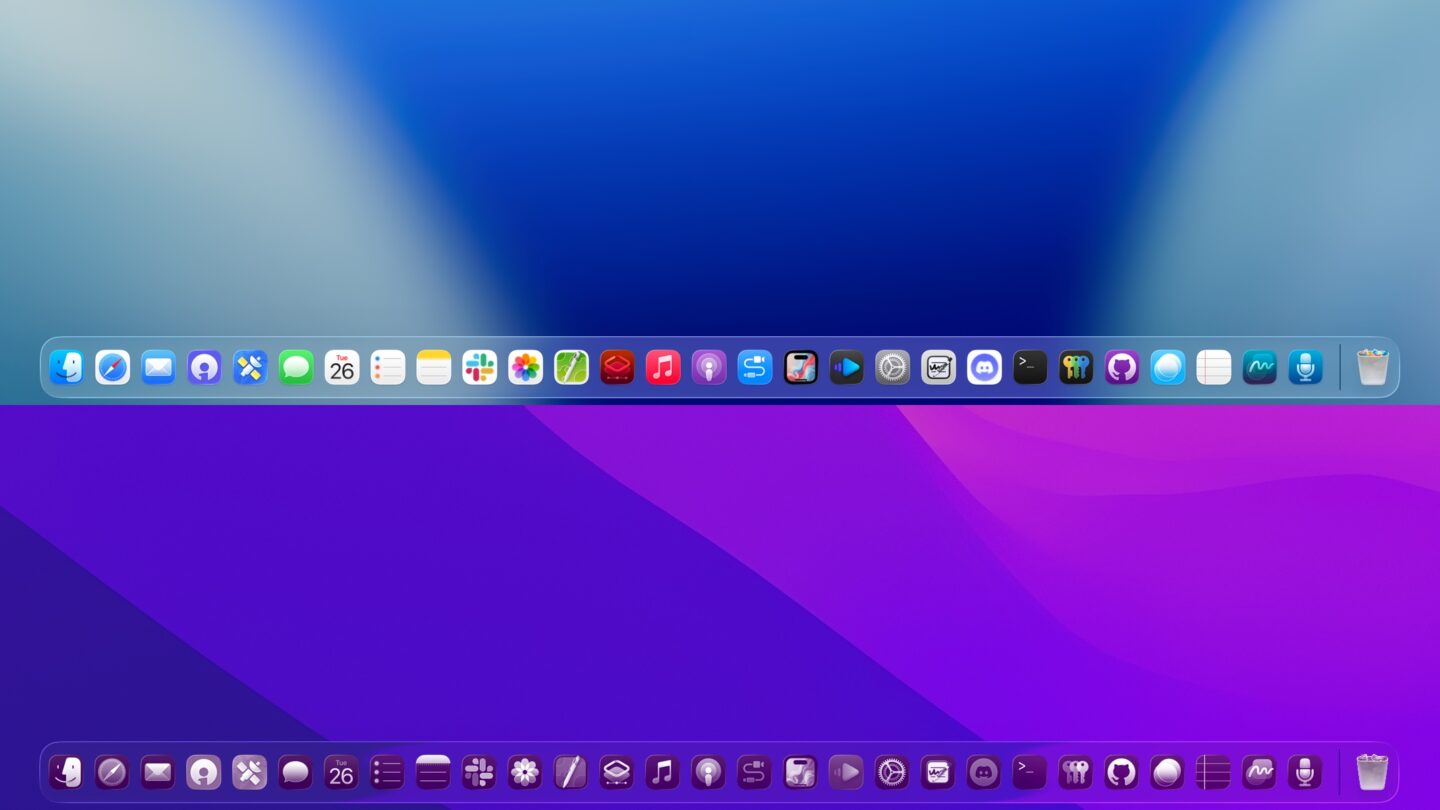
Task: Click the purple circled-i app in full-color dock
Action: coord(204,367)
